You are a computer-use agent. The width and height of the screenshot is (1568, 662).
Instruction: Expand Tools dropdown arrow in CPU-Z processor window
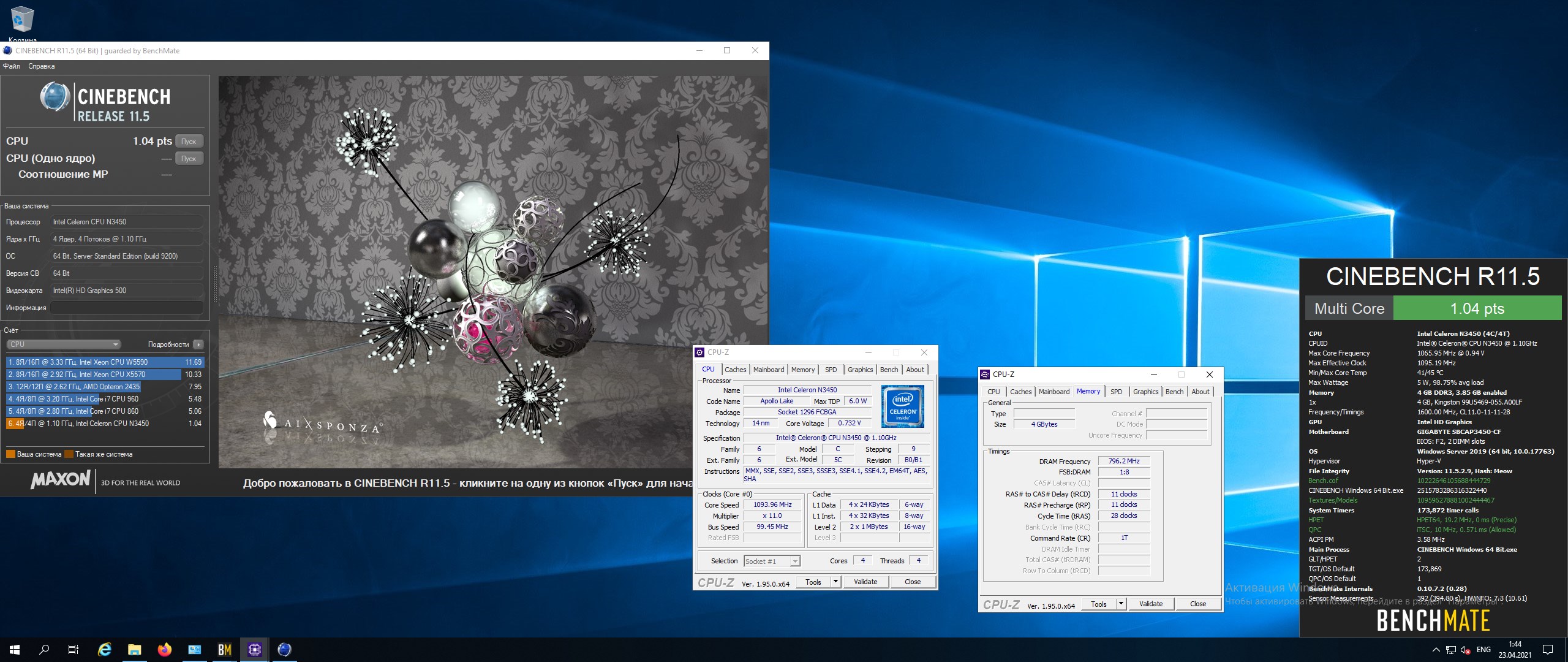[835, 582]
